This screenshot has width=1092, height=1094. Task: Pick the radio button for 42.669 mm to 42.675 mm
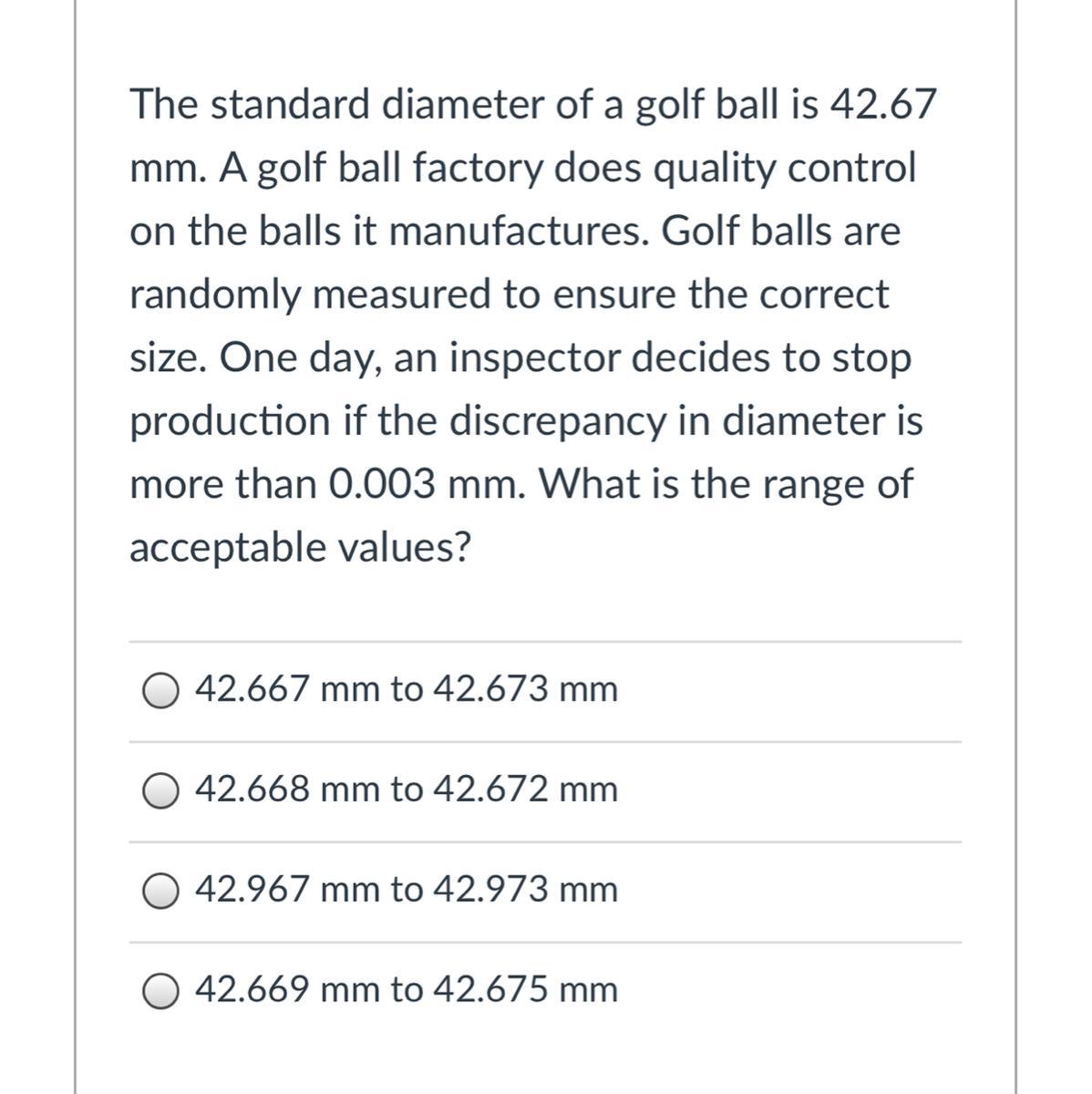(160, 992)
